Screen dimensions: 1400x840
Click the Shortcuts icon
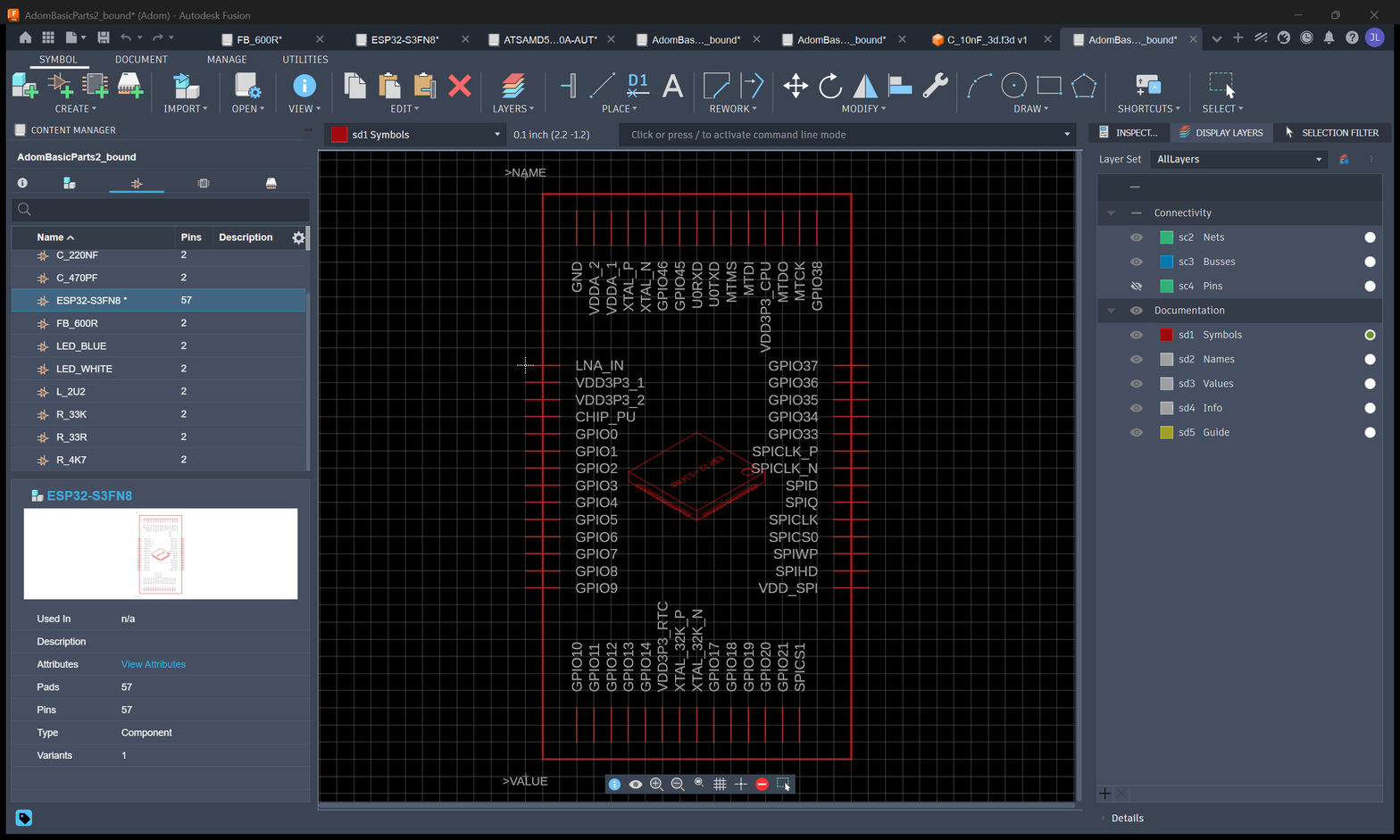click(x=1148, y=86)
